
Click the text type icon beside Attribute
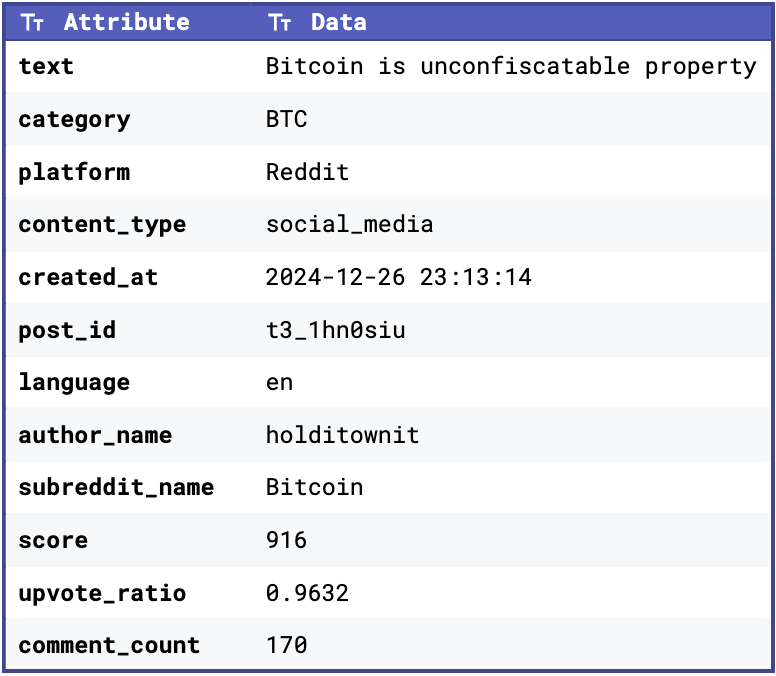(33, 22)
